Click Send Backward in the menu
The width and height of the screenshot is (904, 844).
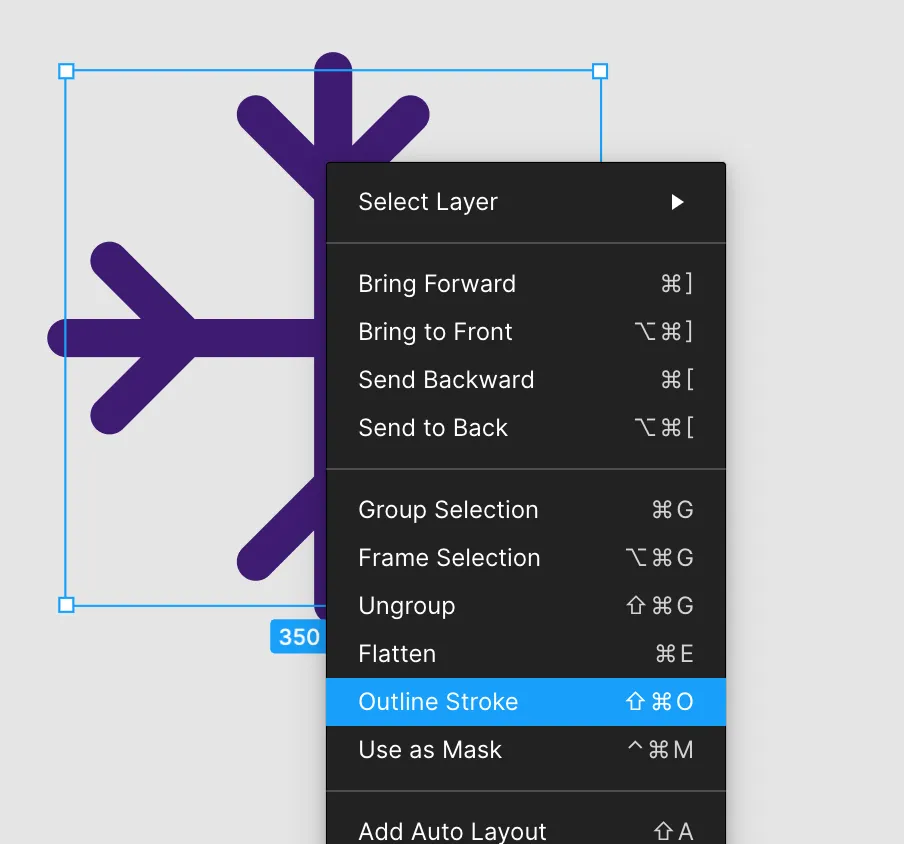[x=446, y=380]
